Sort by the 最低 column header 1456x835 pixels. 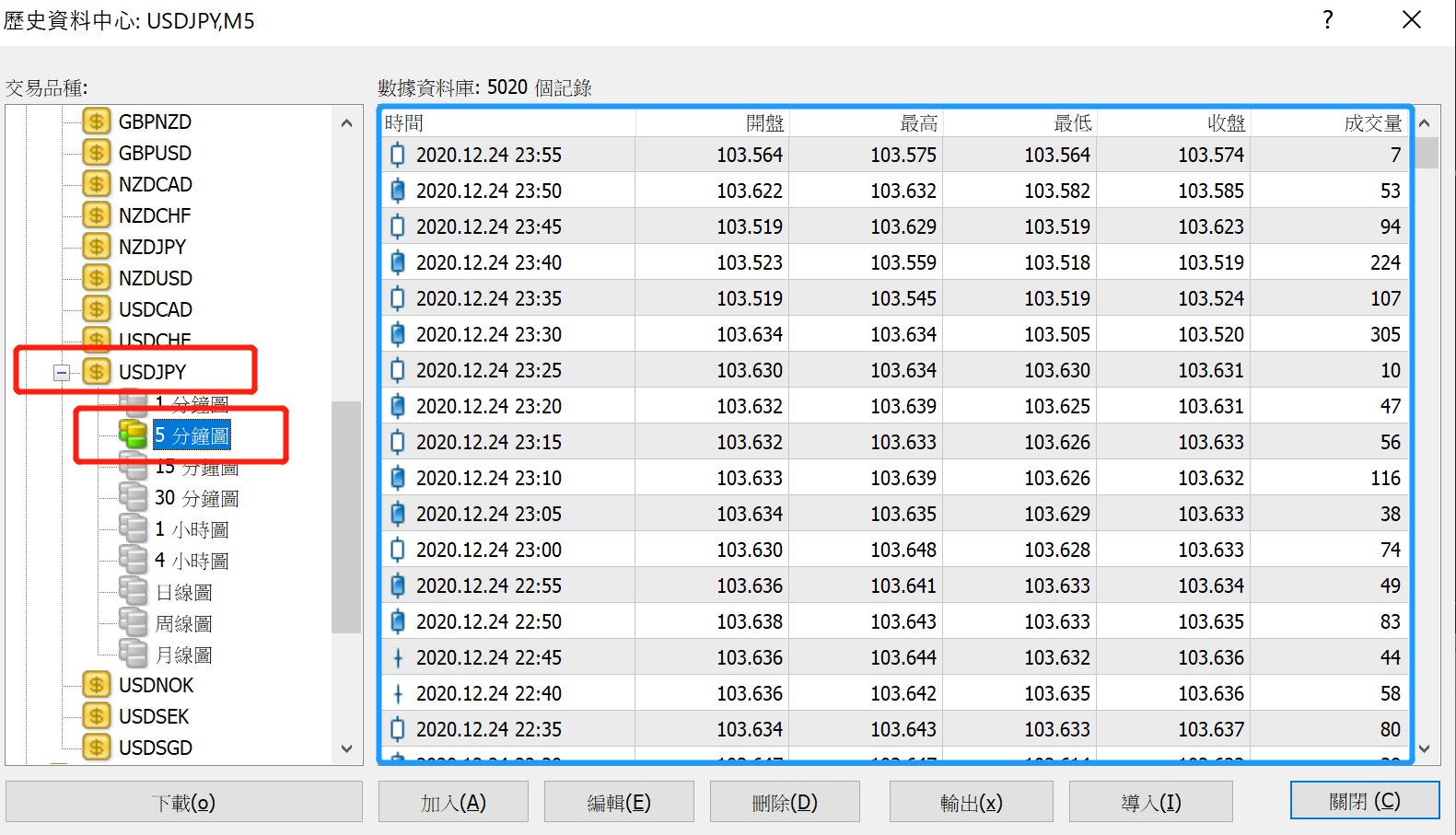click(x=1019, y=122)
